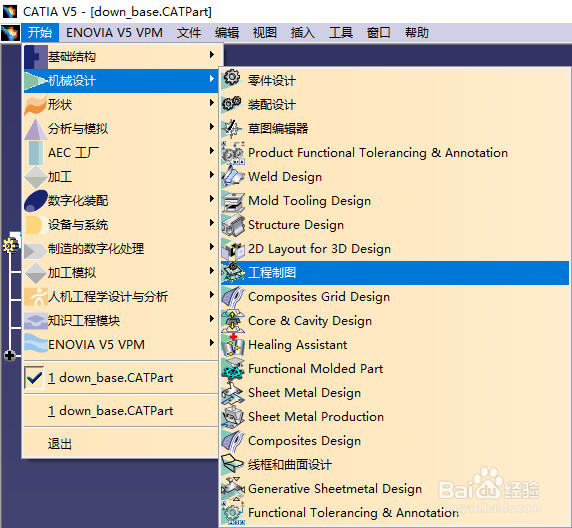Expand the 设备与系统 submenu arrow

(x=211, y=223)
